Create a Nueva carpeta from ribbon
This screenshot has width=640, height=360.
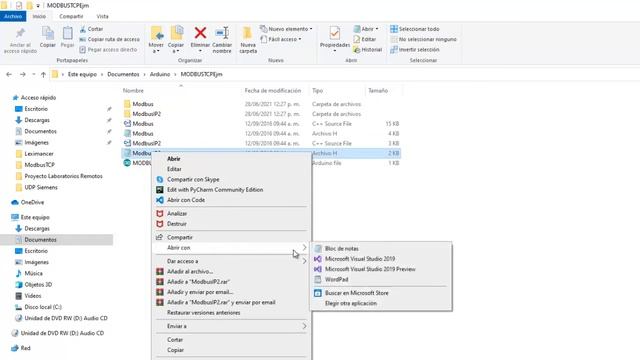[248, 40]
